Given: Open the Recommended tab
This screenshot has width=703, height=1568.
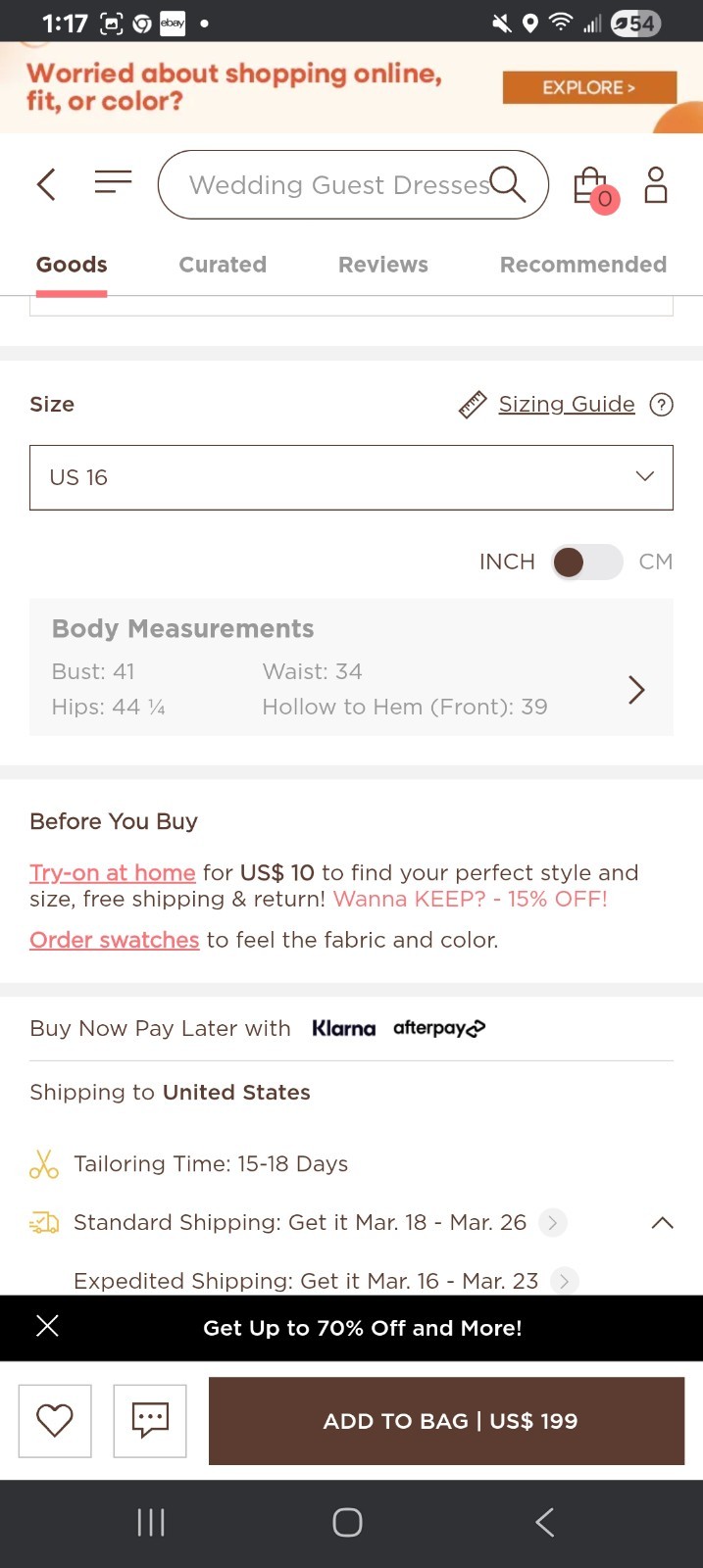Looking at the screenshot, I should coord(582,265).
